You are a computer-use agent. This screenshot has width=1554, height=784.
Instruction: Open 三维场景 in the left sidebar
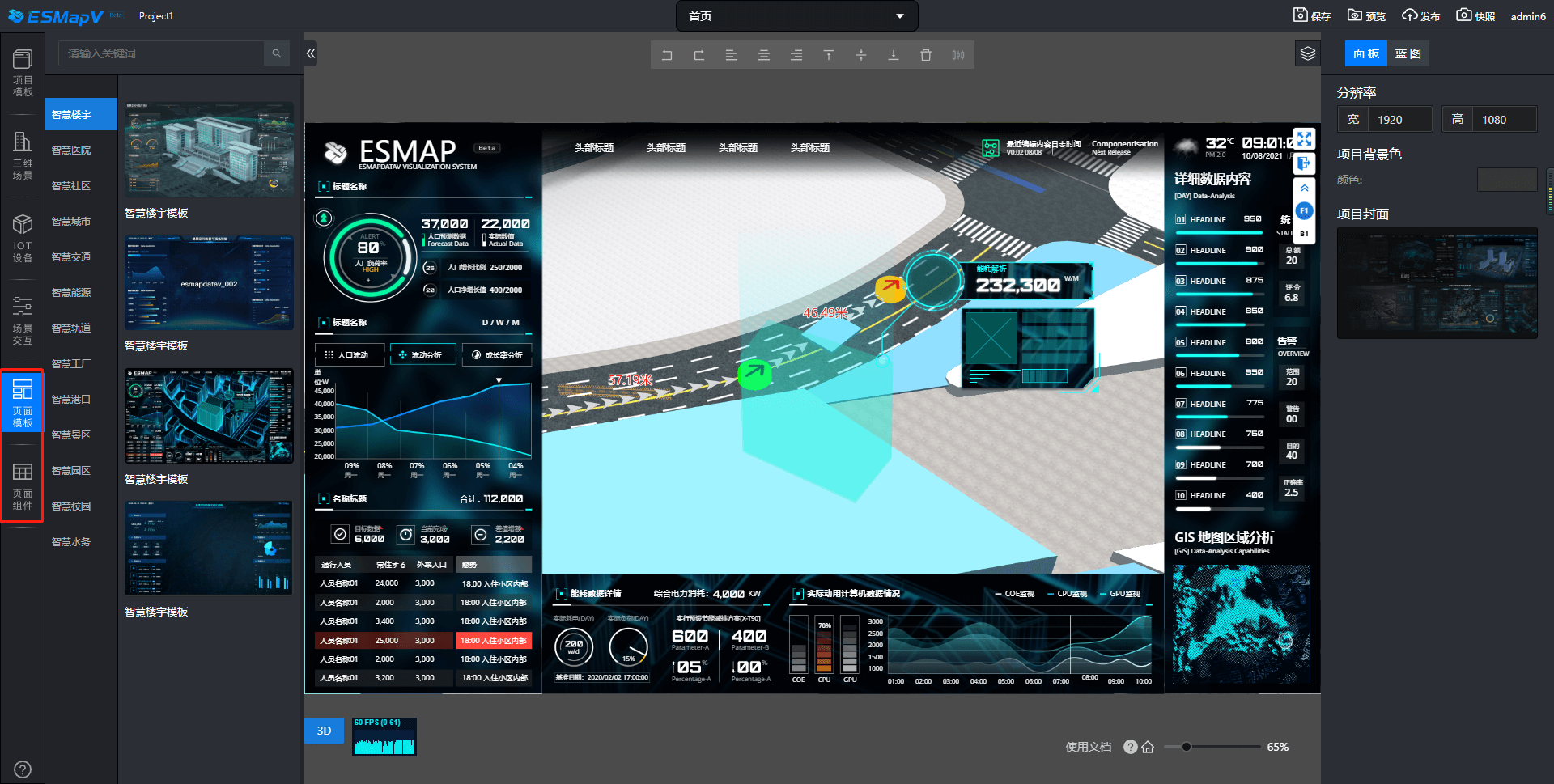tap(23, 156)
